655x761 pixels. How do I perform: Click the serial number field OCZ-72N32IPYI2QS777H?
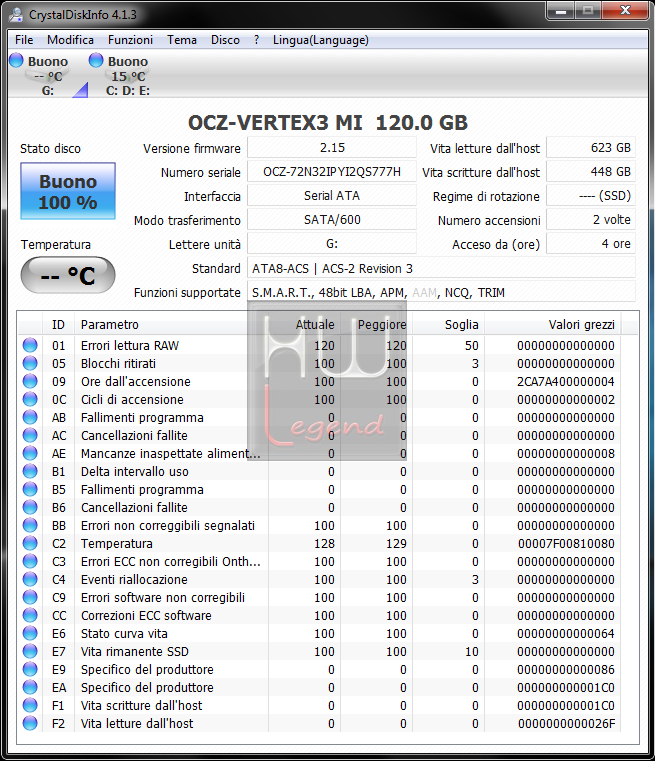point(332,172)
